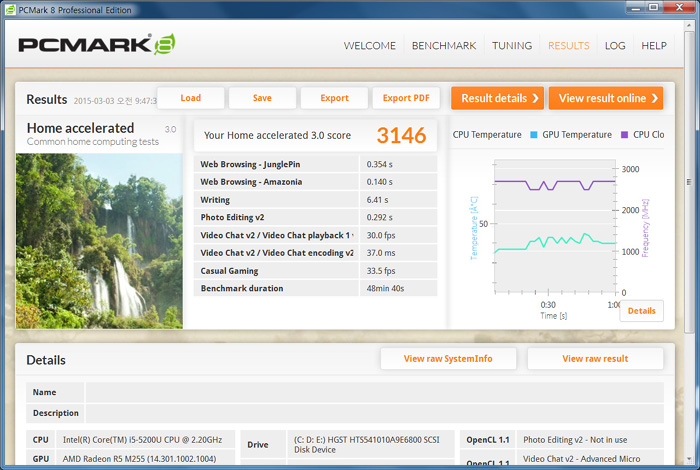Click the Export button

click(334, 98)
